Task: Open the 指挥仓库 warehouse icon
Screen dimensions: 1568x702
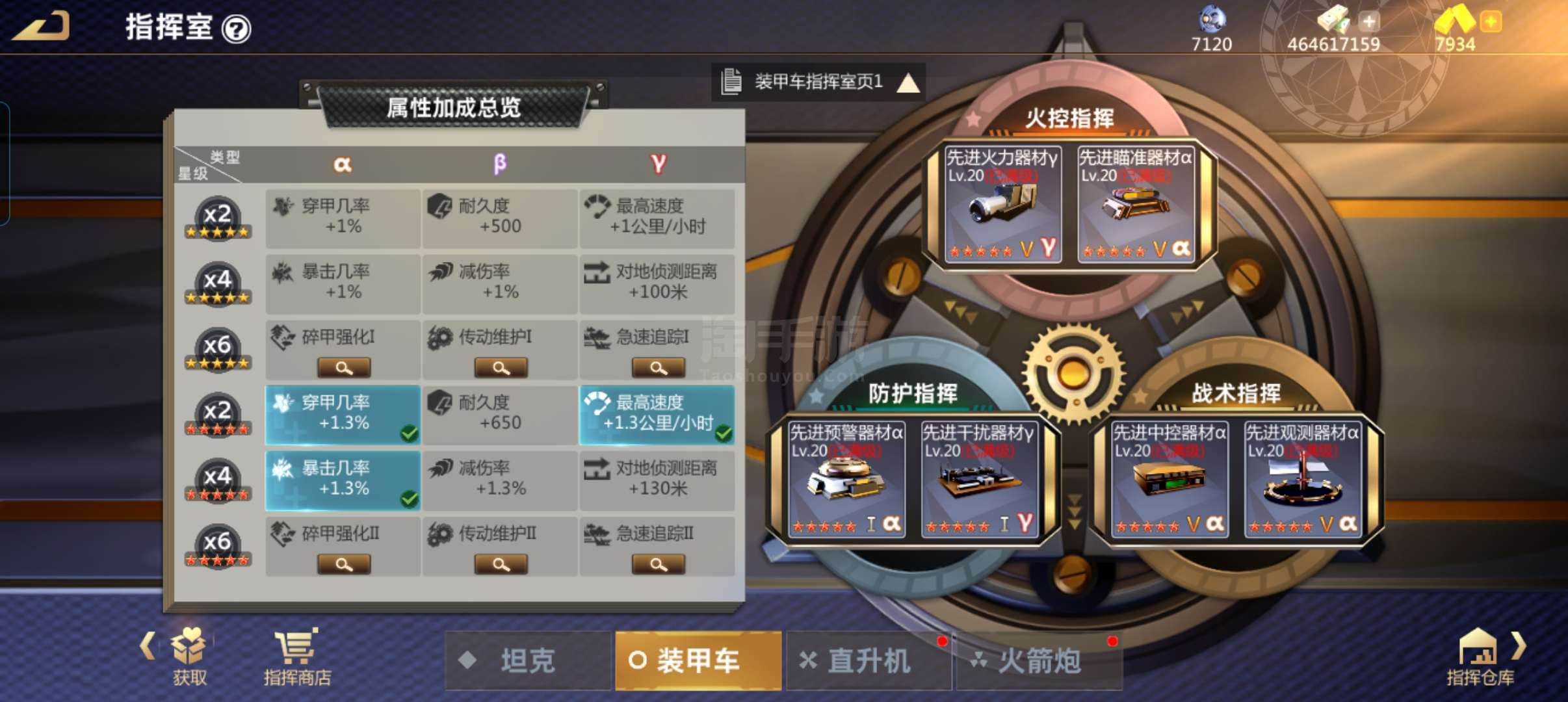Action: coord(1480,656)
